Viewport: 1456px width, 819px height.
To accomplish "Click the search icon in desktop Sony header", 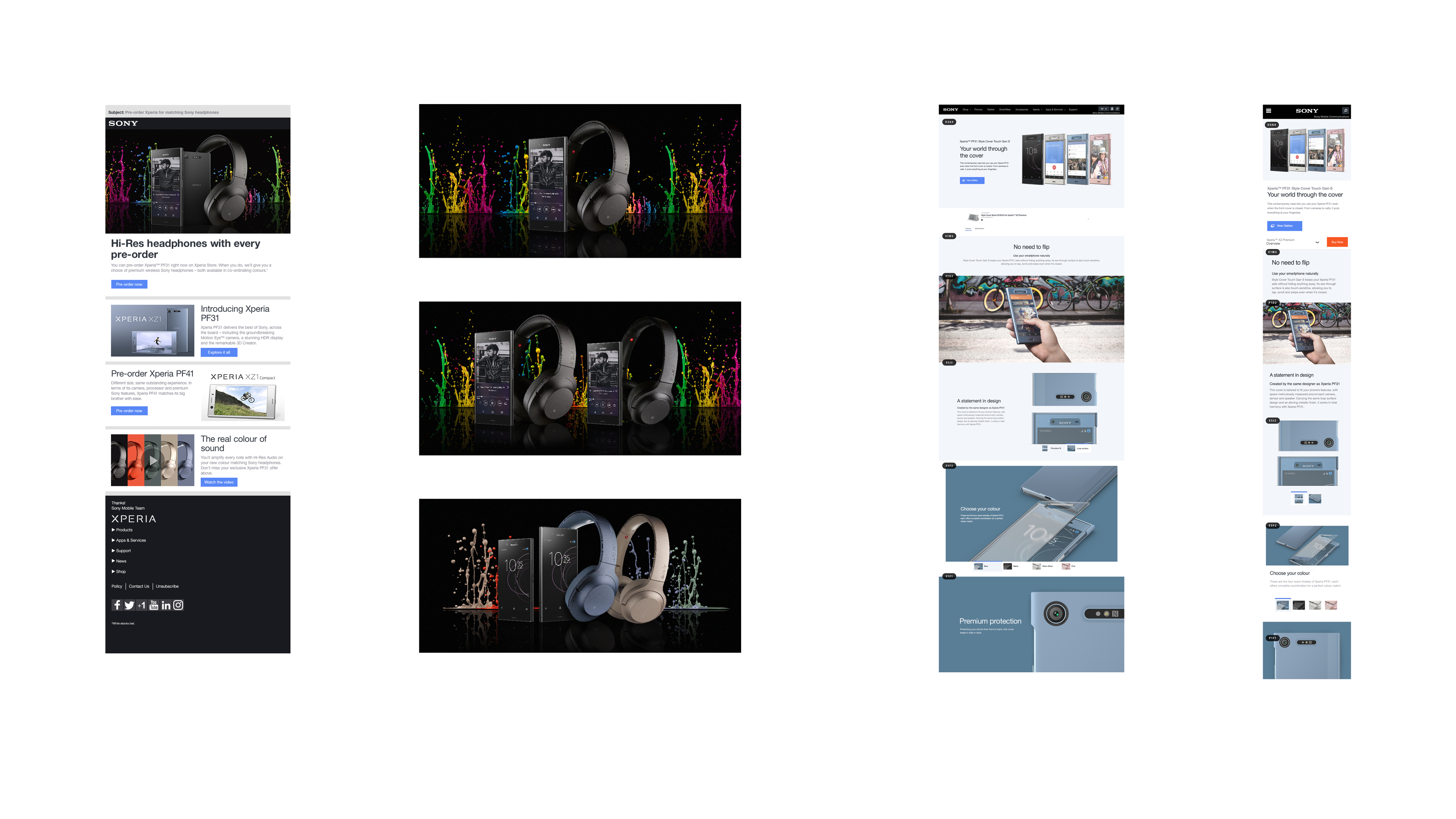I will coord(1117,109).
